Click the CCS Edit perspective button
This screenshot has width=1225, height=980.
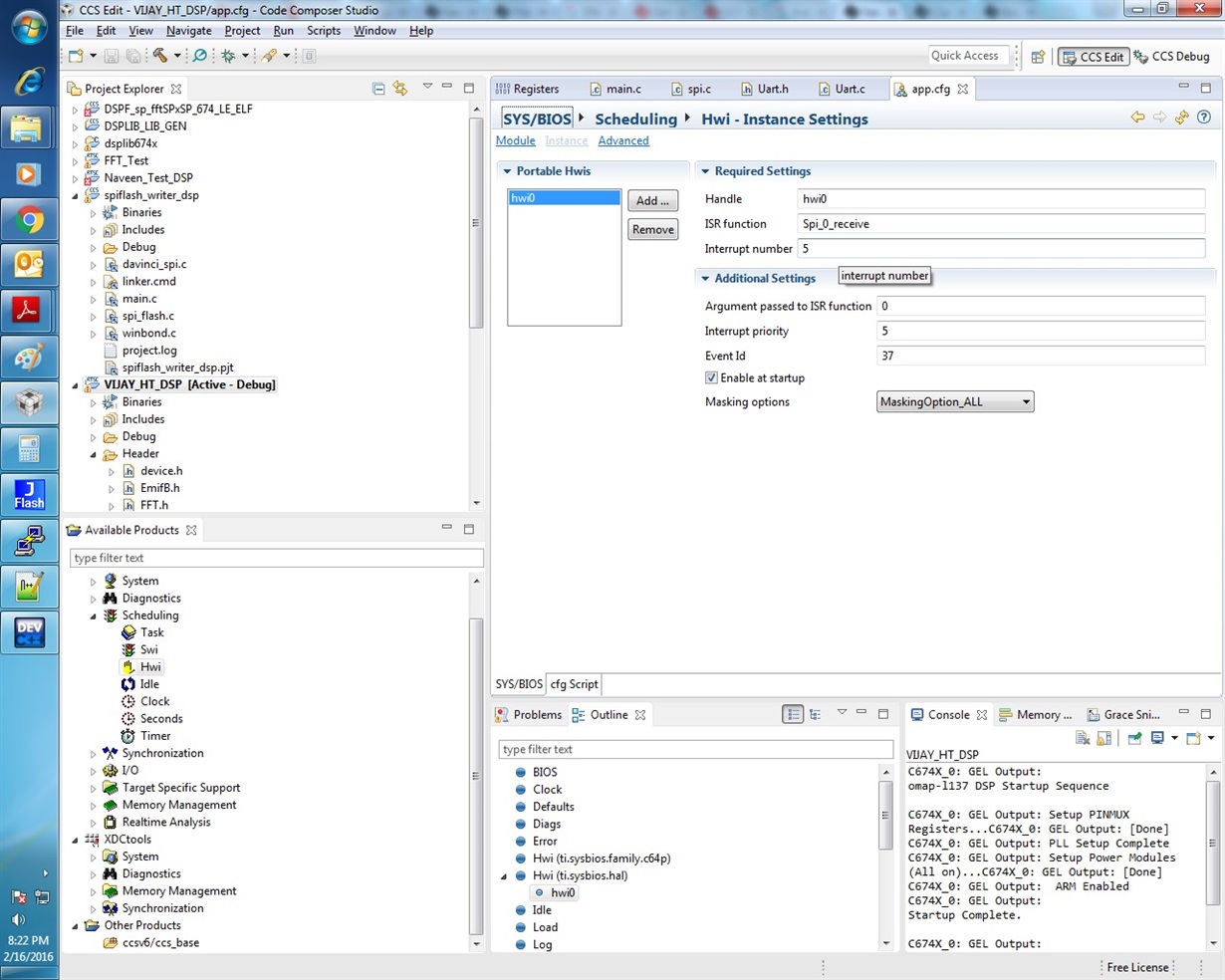pos(1093,57)
